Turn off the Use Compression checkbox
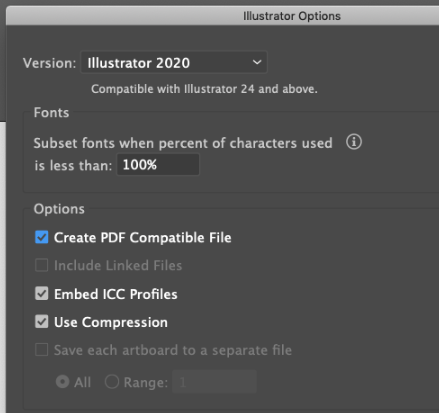 (x=42, y=322)
